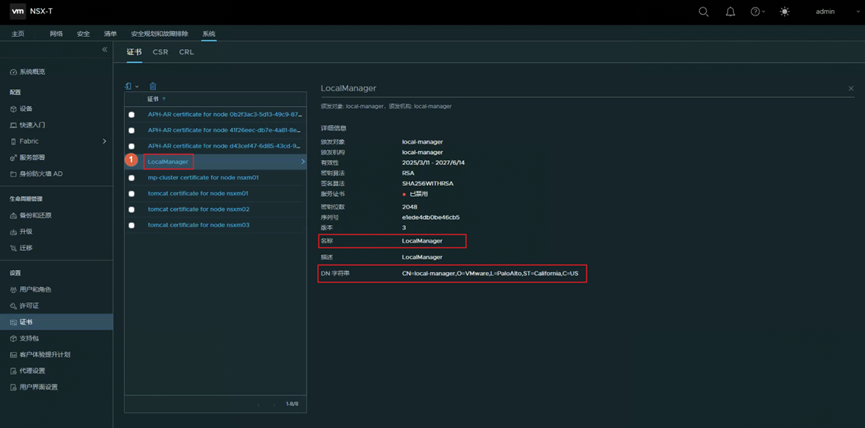
Task: Open APH-AR certificate for node 41f26eec link
Action: pyautogui.click(x=224, y=130)
